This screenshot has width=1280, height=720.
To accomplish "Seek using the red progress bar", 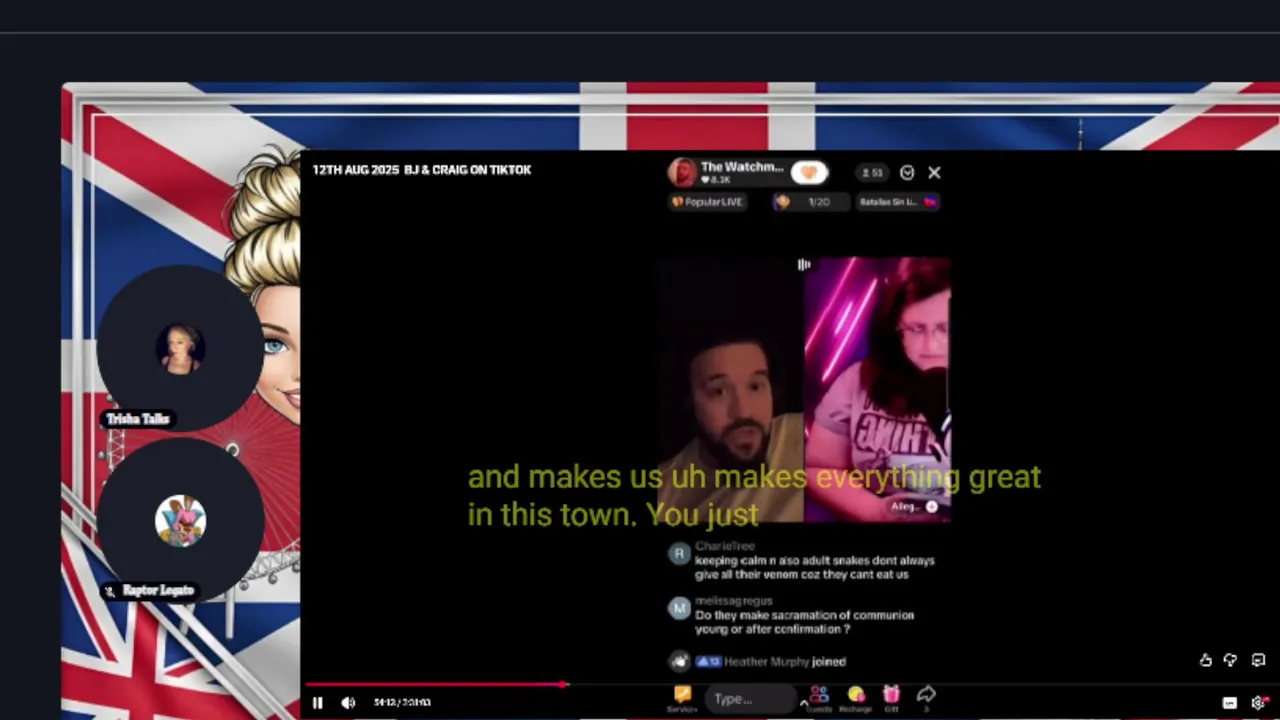I will click(437, 685).
